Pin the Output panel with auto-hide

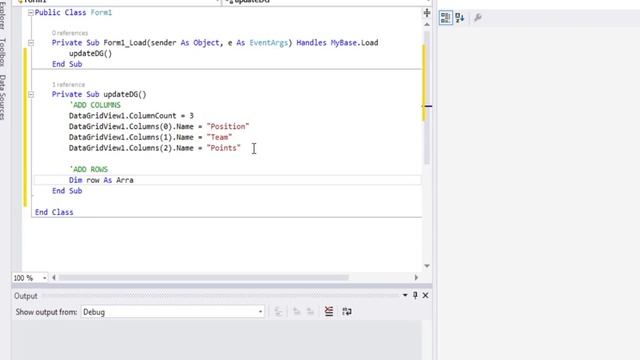[x=415, y=295]
